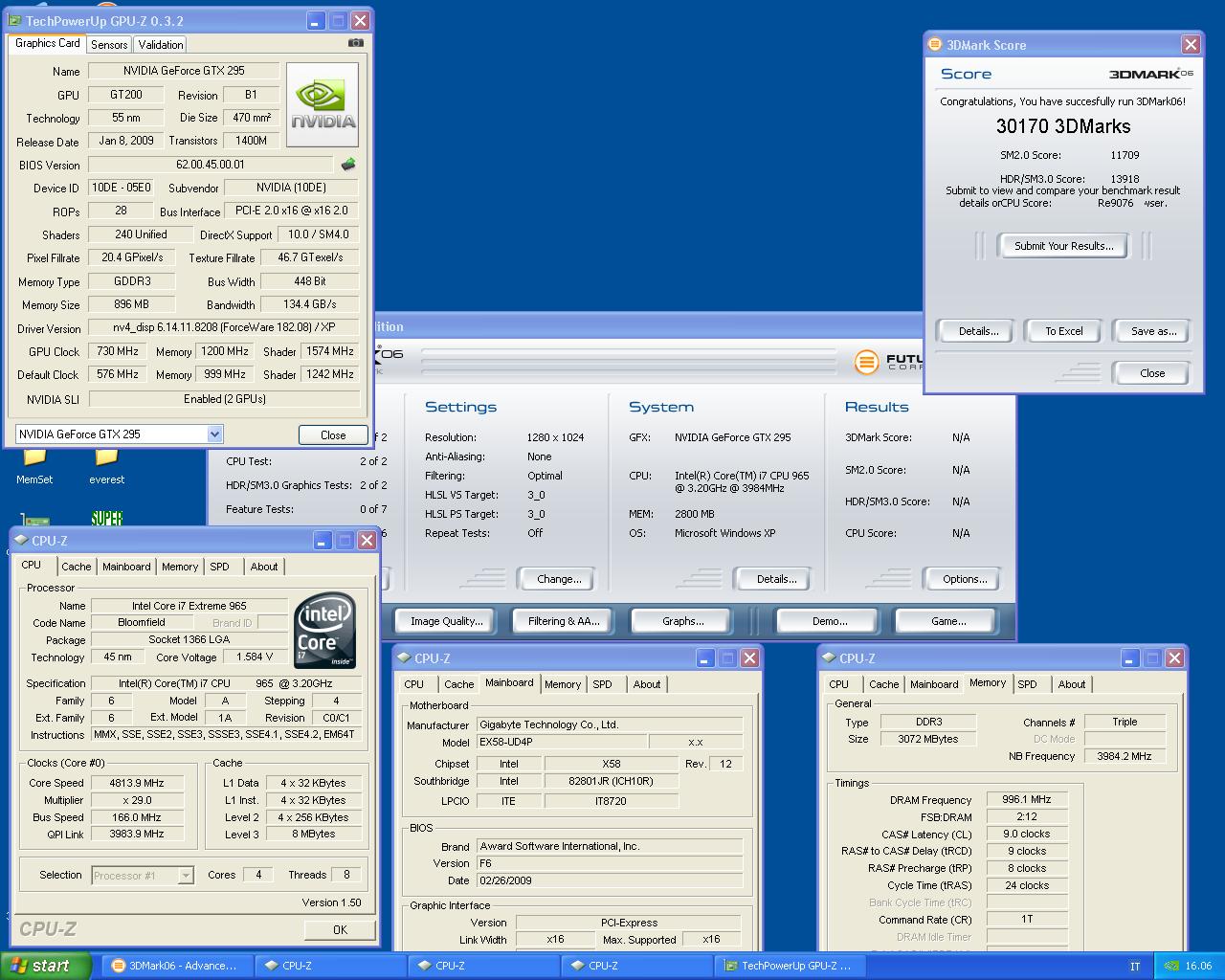Click the 16.06 taskbar clock
Viewport: 1225px width, 980px height.
1198,966
